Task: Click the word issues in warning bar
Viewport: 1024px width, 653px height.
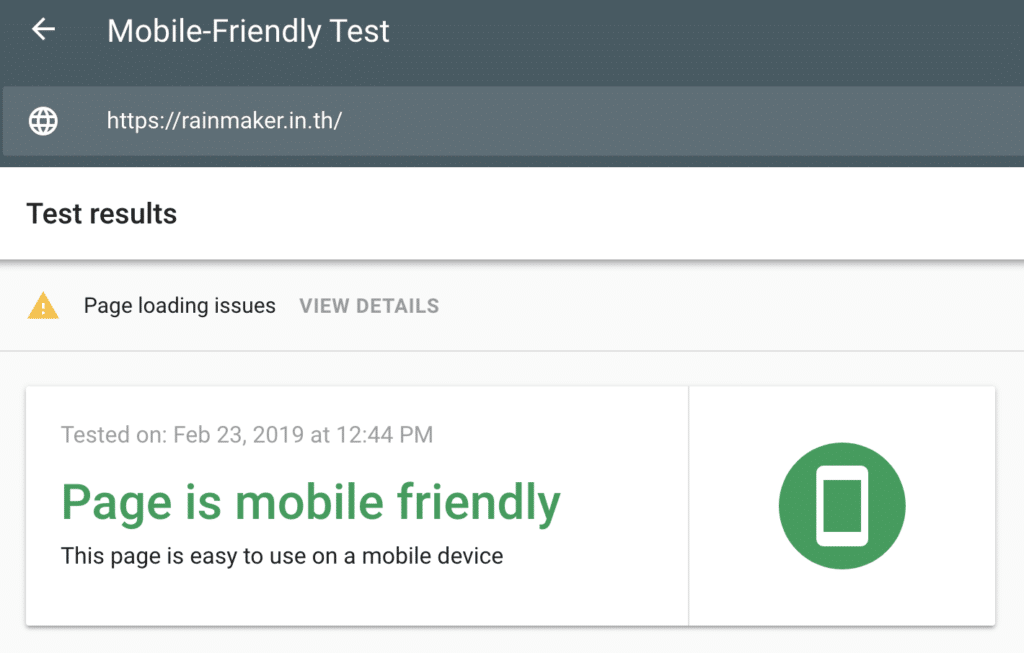Action: click(x=246, y=306)
